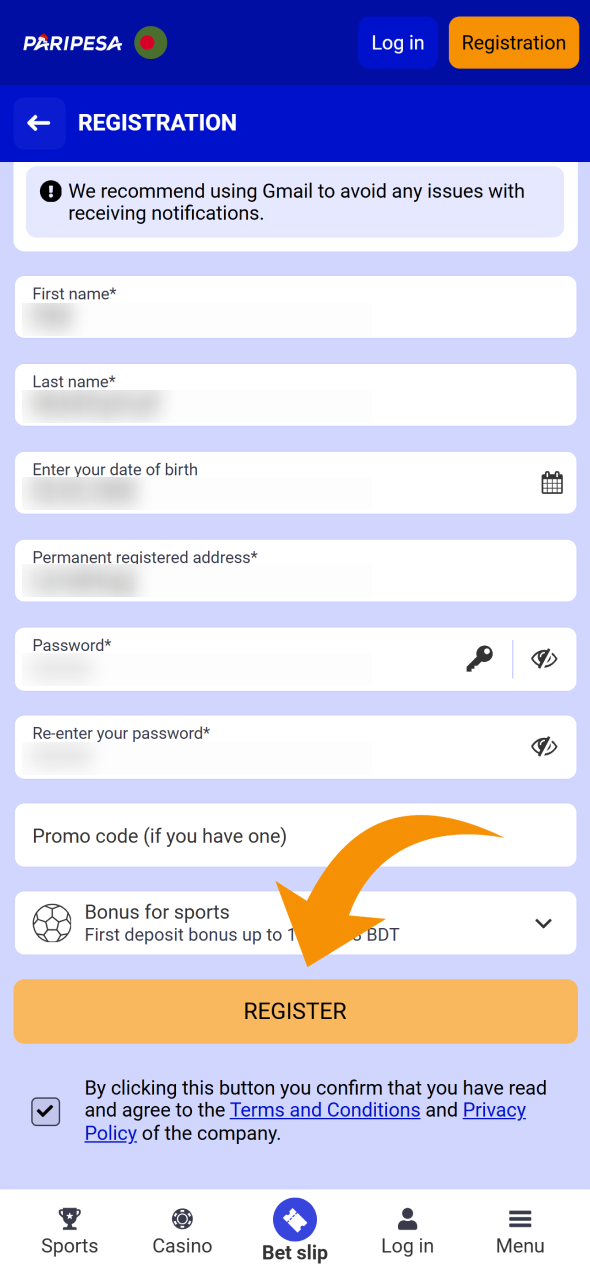Go back using the arrow in the registration header
The image size is (590, 1280).
tap(38, 123)
